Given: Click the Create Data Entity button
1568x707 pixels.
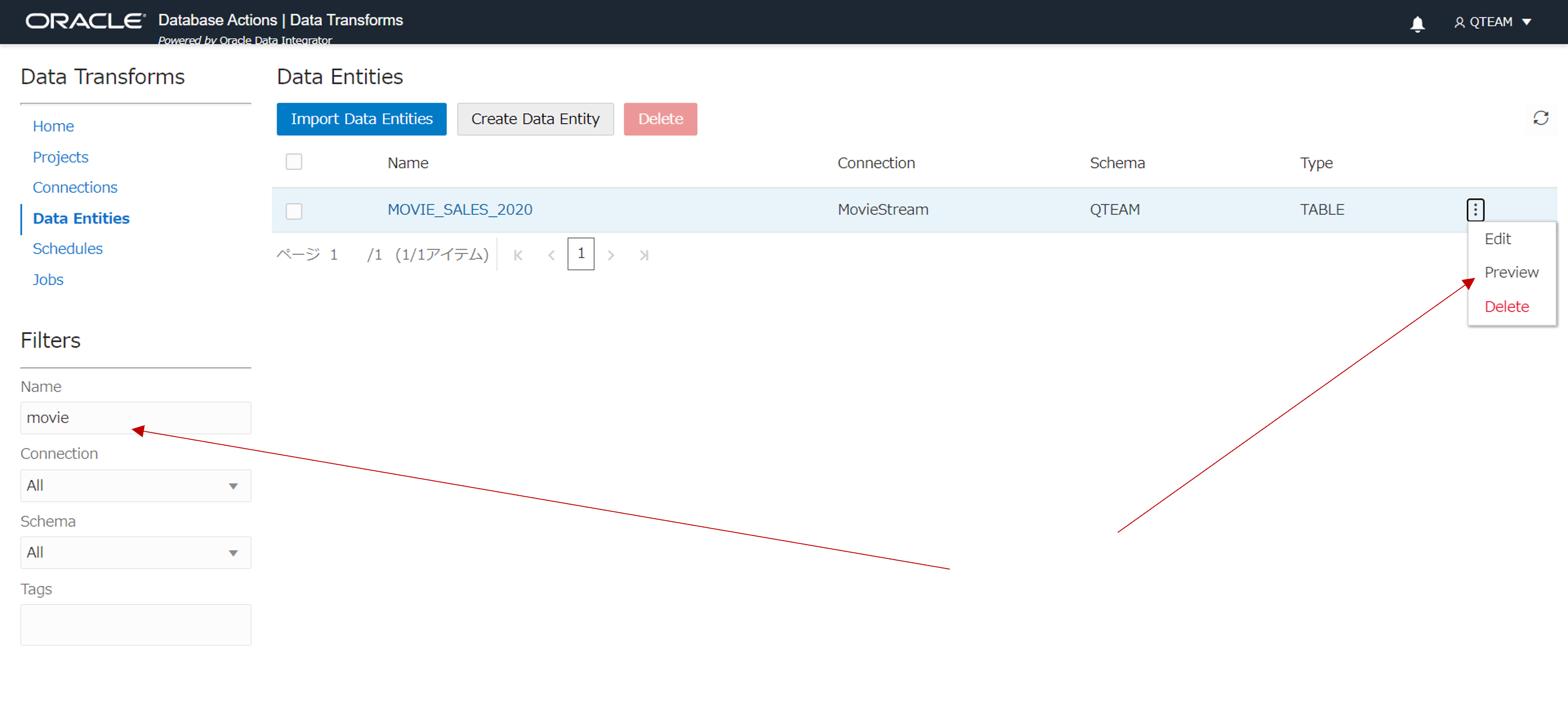Looking at the screenshot, I should click(535, 119).
